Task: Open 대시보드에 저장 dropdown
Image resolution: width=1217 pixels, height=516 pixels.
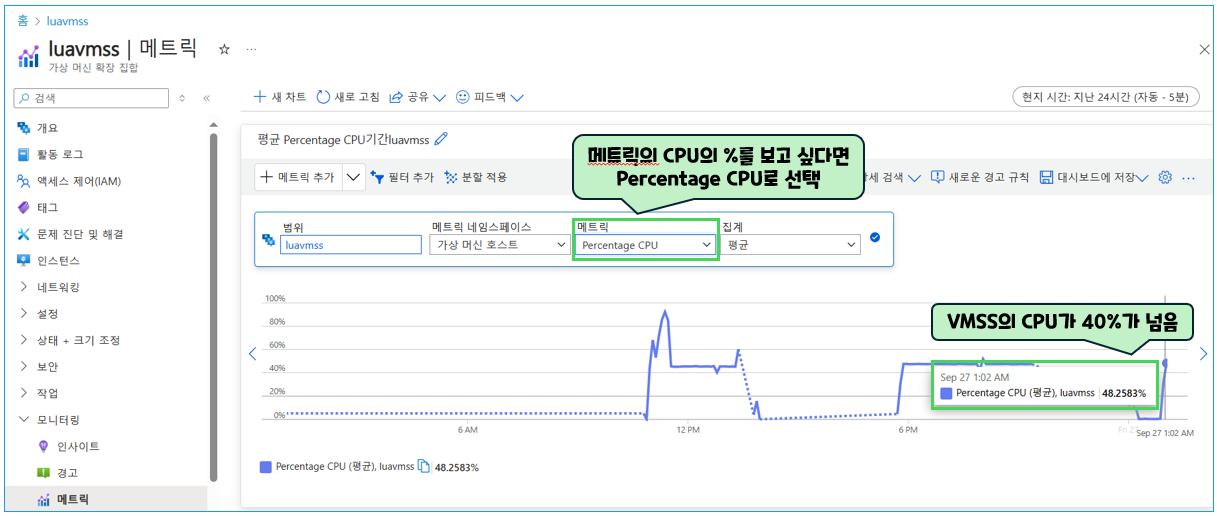Action: [x=1094, y=177]
